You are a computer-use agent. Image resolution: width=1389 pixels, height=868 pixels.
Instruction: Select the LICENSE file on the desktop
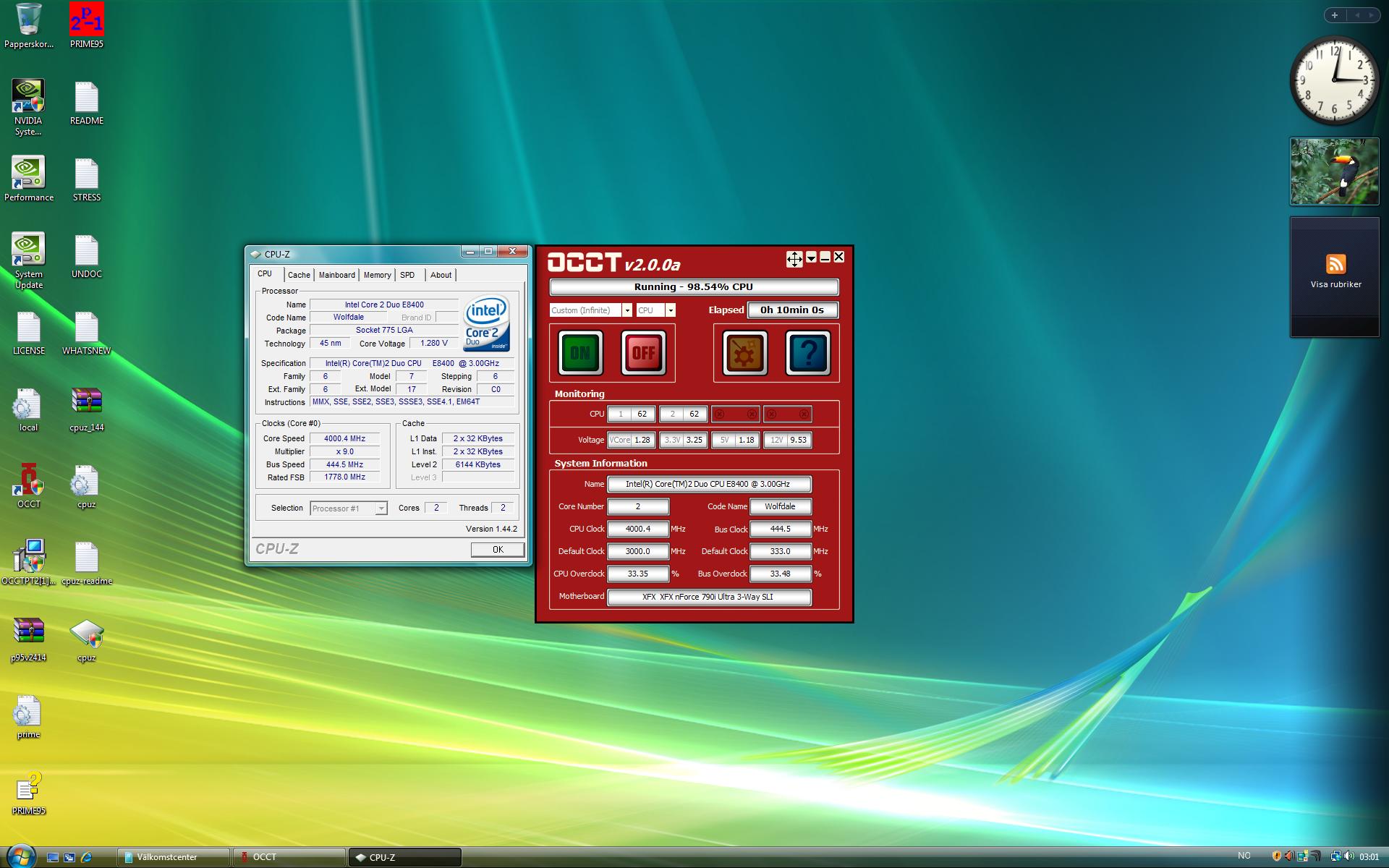pyautogui.click(x=28, y=333)
